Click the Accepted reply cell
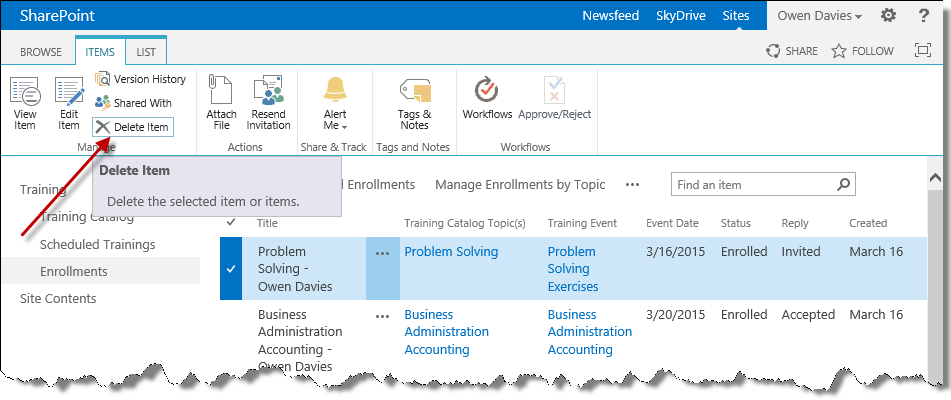 coord(808,315)
